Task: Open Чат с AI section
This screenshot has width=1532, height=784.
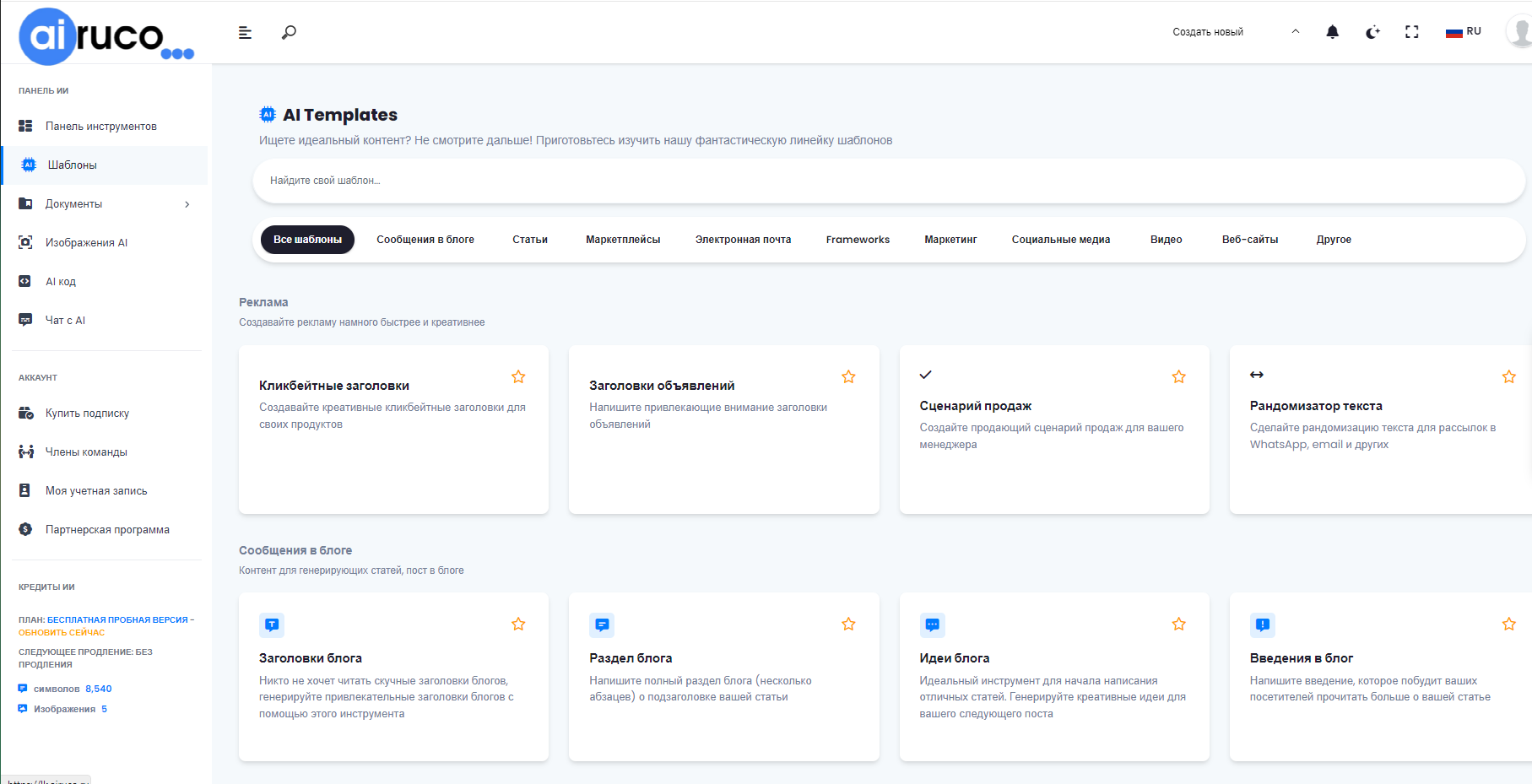Action: point(65,320)
